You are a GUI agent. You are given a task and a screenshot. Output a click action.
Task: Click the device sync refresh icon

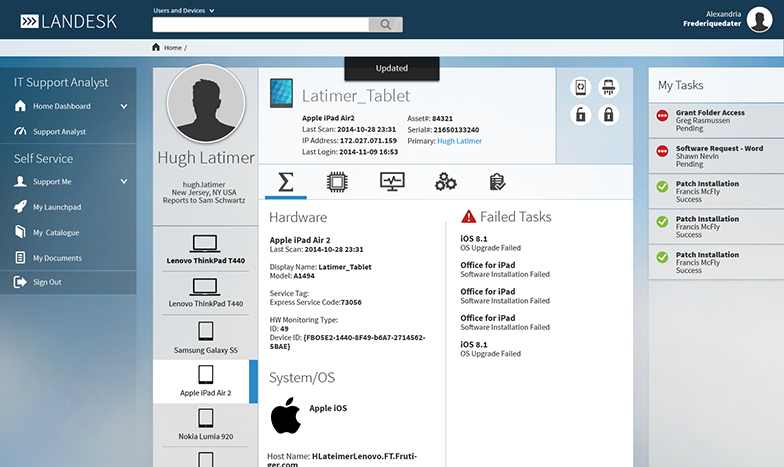[x=582, y=88]
